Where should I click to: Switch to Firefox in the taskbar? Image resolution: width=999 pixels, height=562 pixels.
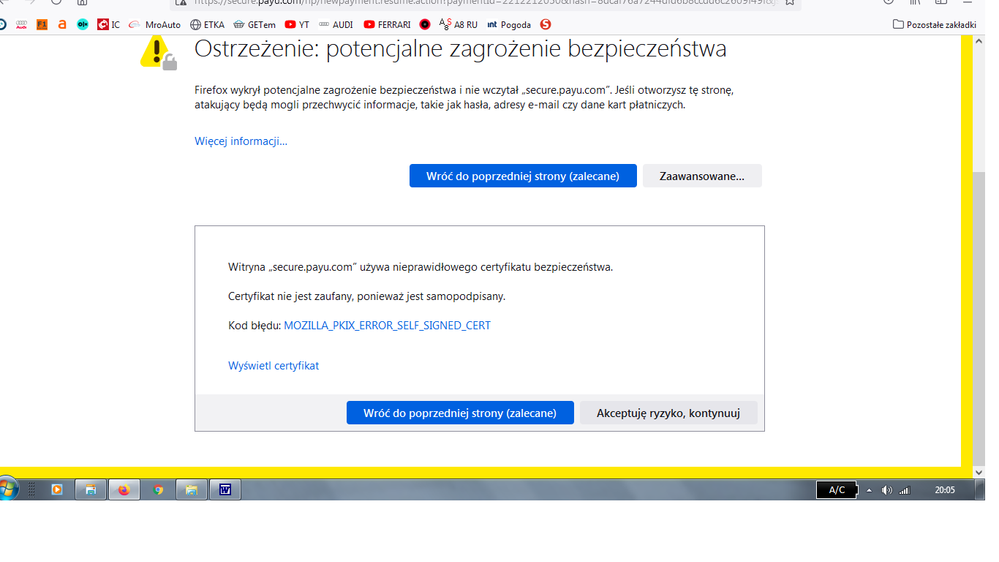tap(124, 489)
